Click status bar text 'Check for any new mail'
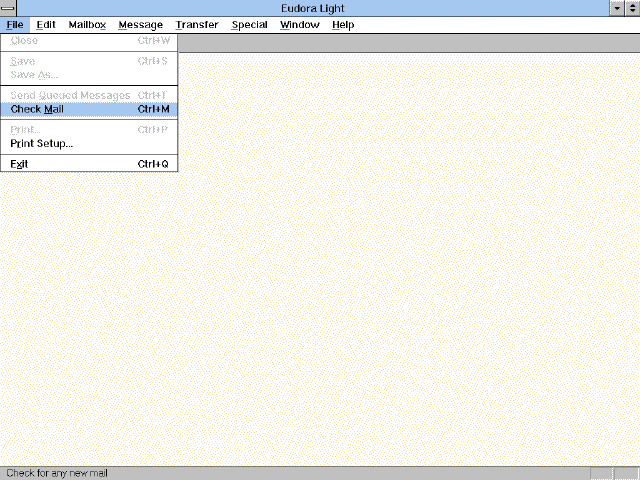 [x=57, y=473]
